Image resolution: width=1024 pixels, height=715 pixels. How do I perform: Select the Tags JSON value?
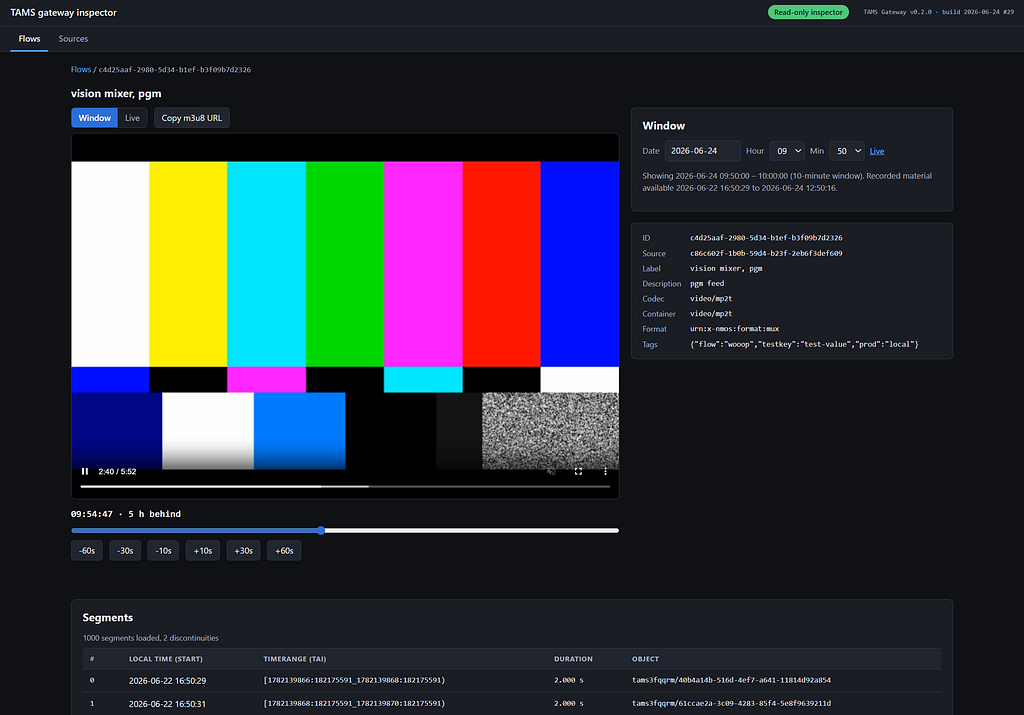(x=804, y=344)
